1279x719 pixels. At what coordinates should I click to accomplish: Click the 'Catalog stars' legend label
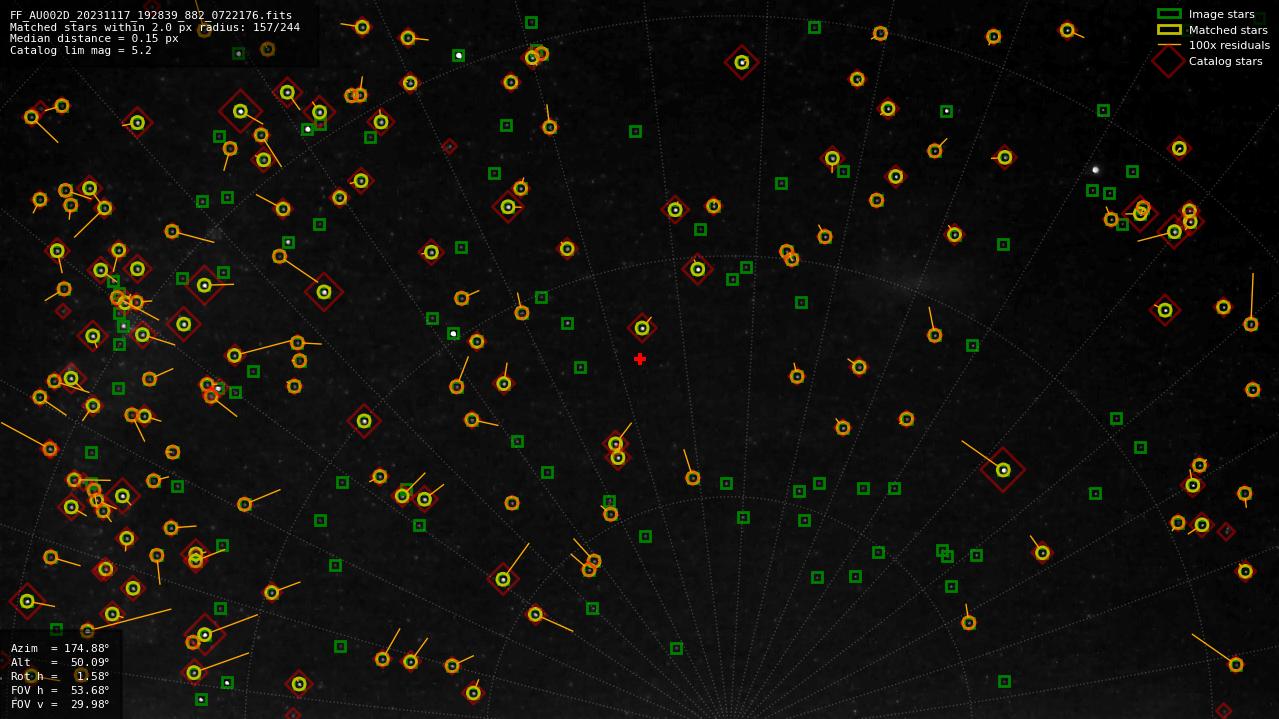click(x=1226, y=61)
